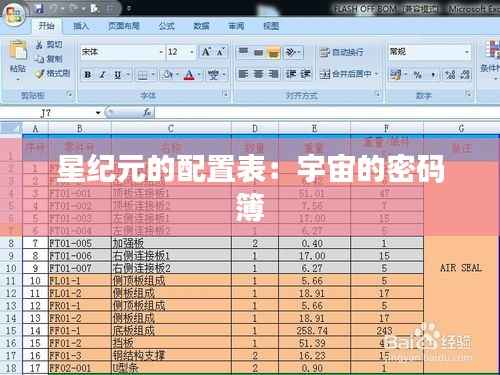Click the Merge & Center (合并后居中) button
Image resolution: width=500 pixels, height=375 pixels.
[346, 74]
